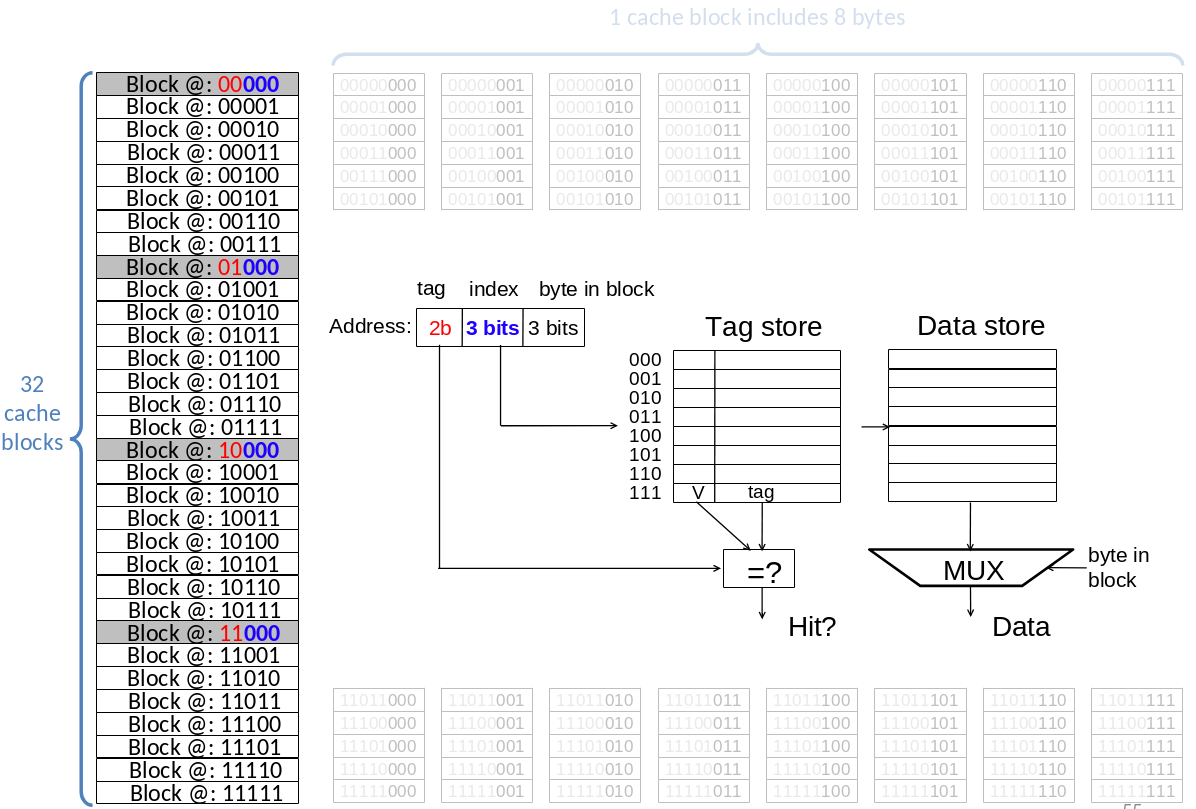Click the highlighted Block @: 01000 row
1196x809 pixels.
coord(197,267)
